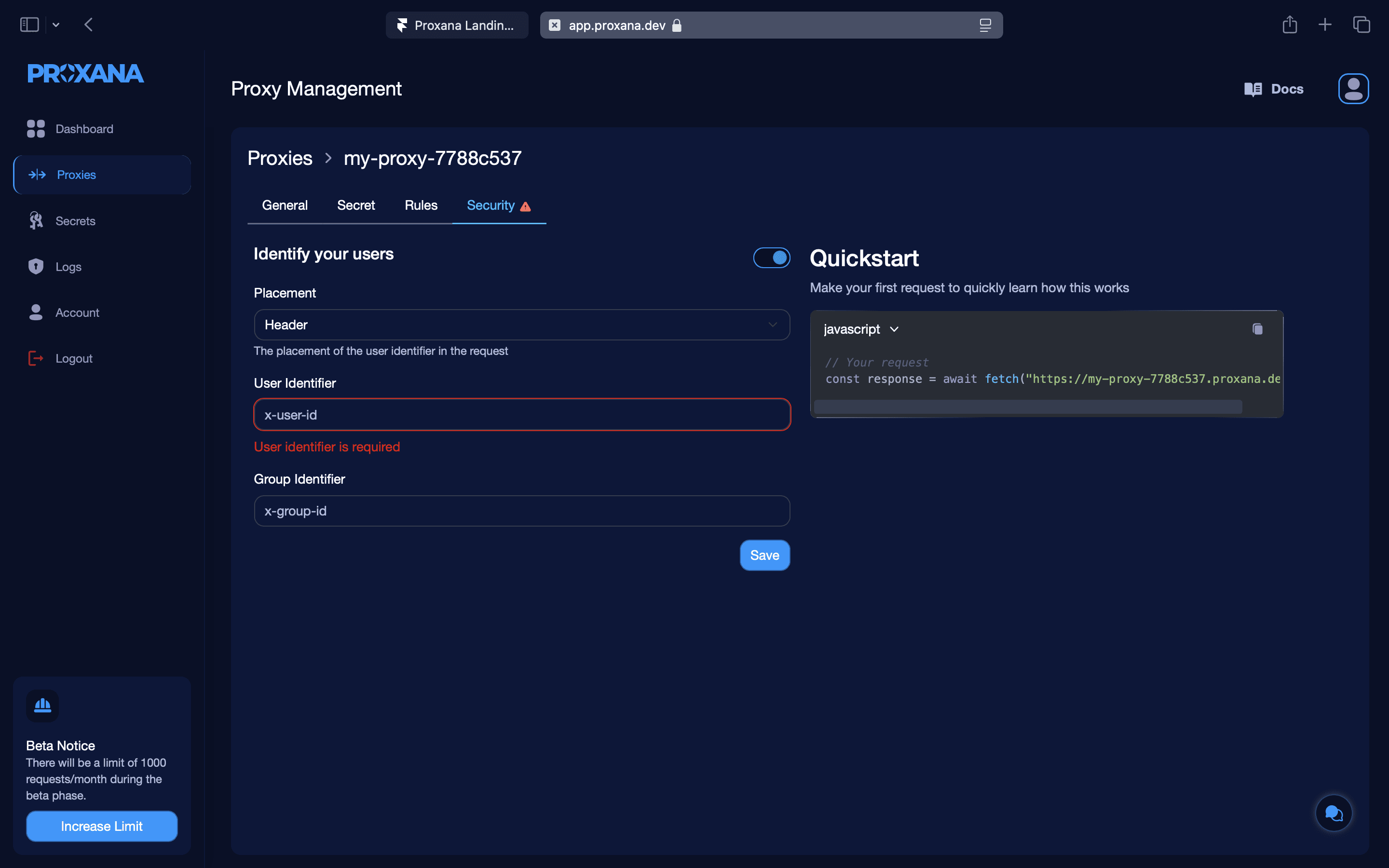Click the Docs book icon
1389x868 pixels.
1253,89
